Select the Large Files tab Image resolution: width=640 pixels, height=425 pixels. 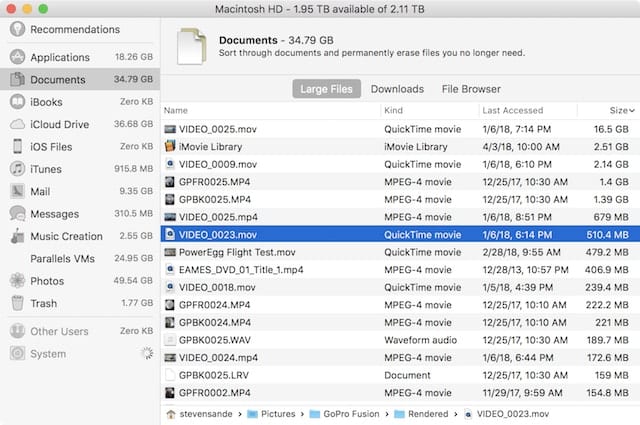(x=327, y=89)
